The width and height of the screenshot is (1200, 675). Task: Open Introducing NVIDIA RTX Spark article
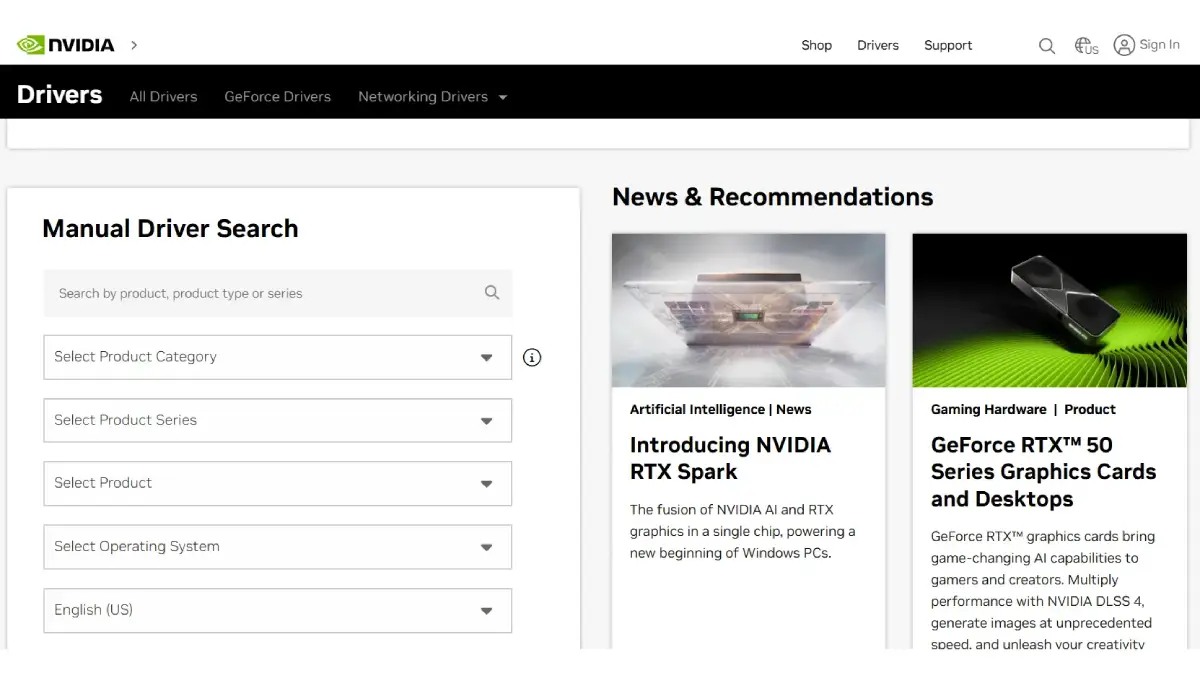tap(730, 458)
